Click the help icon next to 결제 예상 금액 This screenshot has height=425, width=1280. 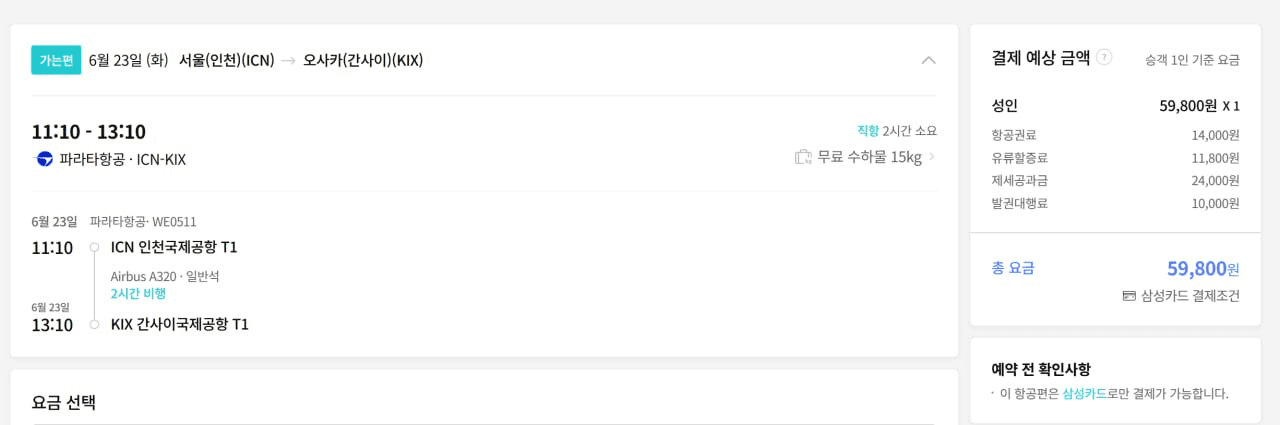point(1104,57)
